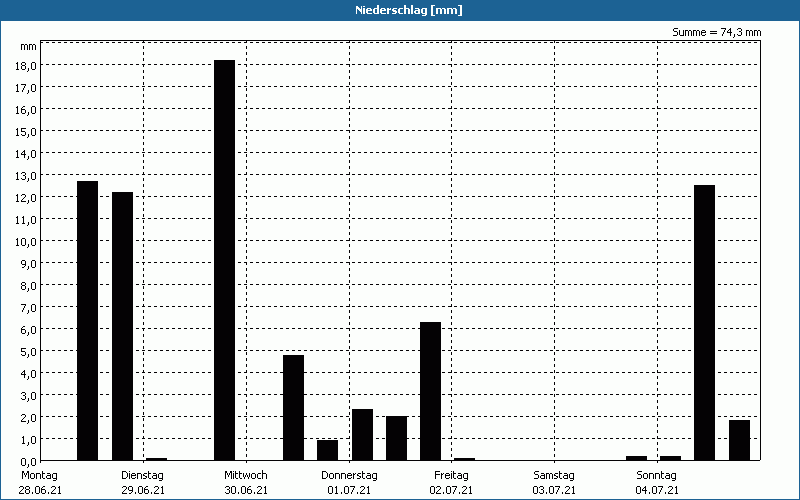The image size is (800, 500).
Task: Click the 7,0 y-axis label
Action: coord(29,308)
